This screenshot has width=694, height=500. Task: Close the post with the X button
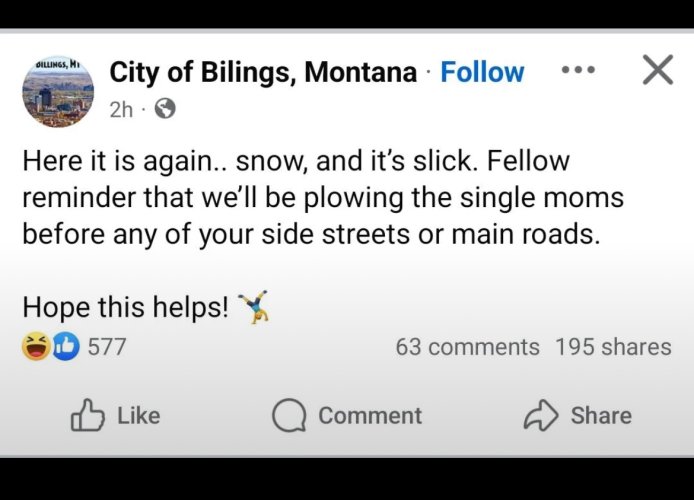coord(657,70)
